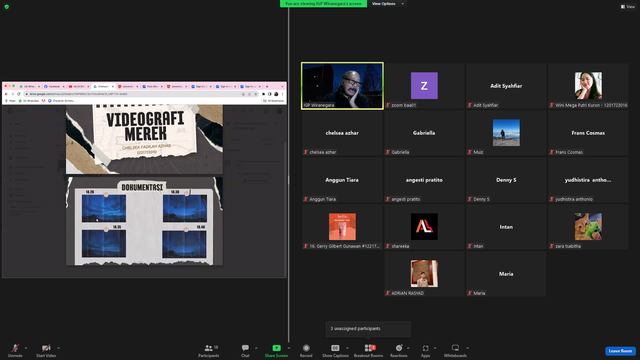Open Whiteboards
The width and height of the screenshot is (640, 360).
pyautogui.click(x=455, y=350)
